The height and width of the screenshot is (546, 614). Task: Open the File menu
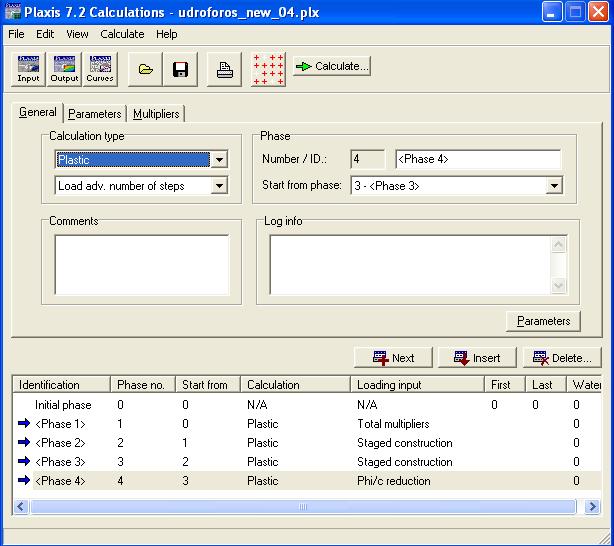click(x=16, y=34)
